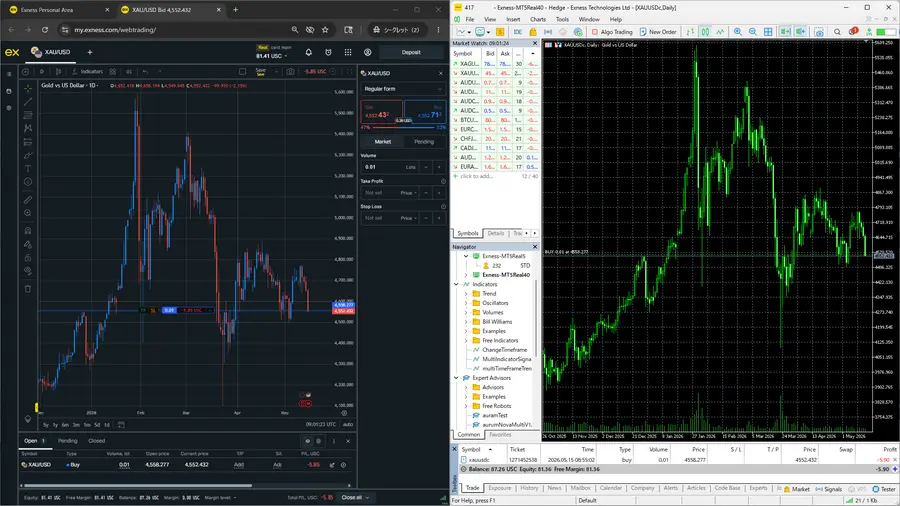900x506 pixels.
Task: Expand the Trend indicators folder
Action: coord(466,294)
